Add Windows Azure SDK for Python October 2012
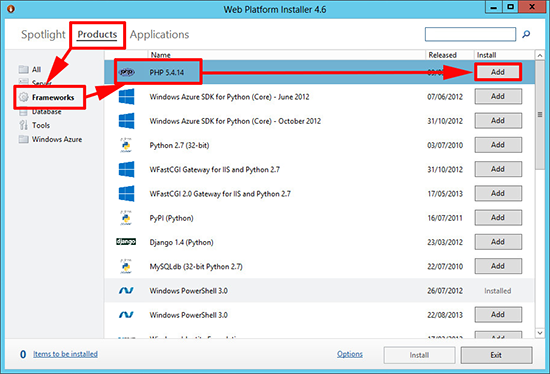 pyautogui.click(x=498, y=120)
